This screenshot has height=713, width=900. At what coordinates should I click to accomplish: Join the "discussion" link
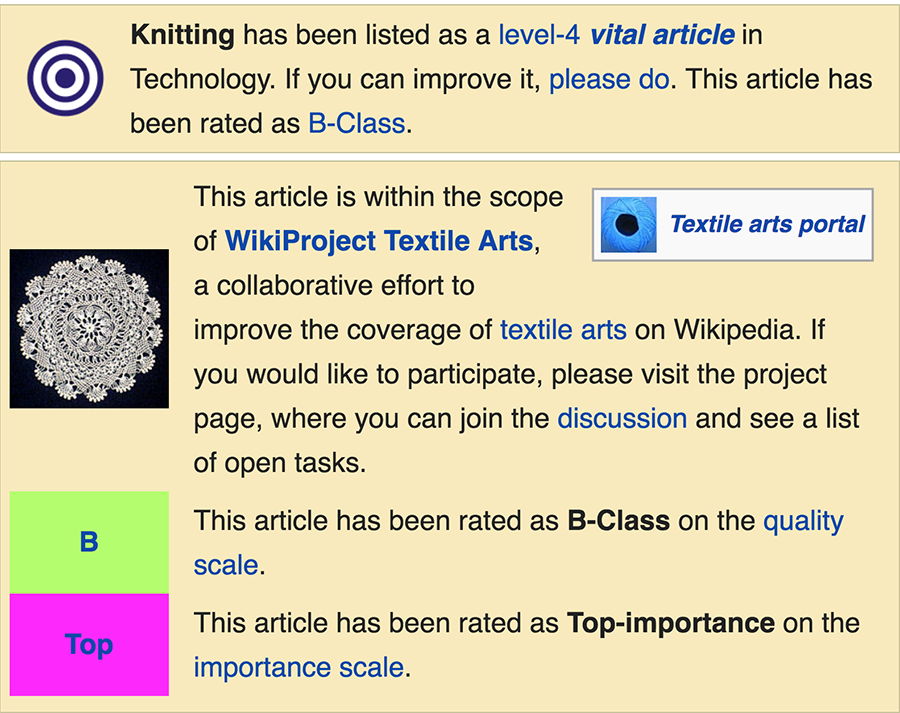(621, 417)
